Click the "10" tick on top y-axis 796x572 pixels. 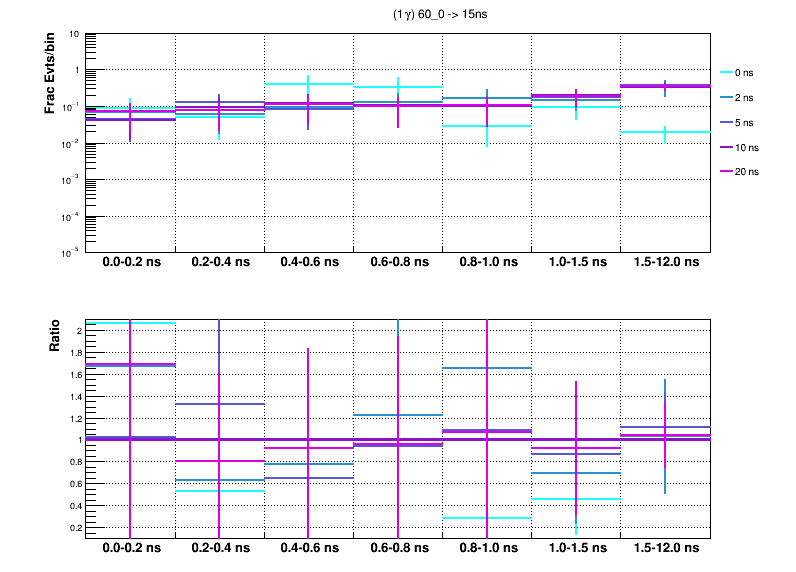[75, 34]
